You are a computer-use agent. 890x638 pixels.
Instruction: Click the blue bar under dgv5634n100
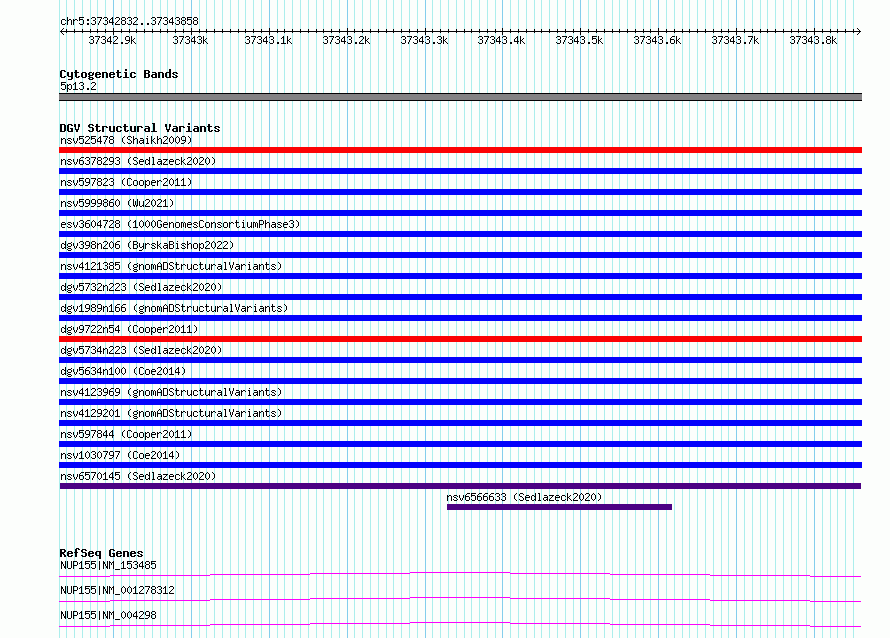coord(460,381)
